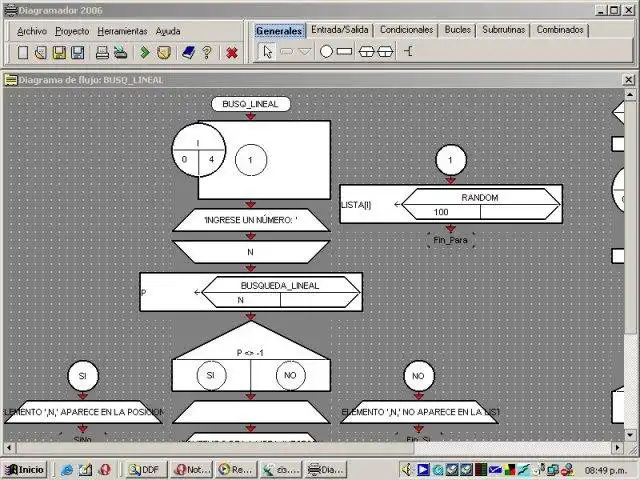The image size is (640, 480).
Task: Click the I loop counter circle
Action: click(198, 150)
